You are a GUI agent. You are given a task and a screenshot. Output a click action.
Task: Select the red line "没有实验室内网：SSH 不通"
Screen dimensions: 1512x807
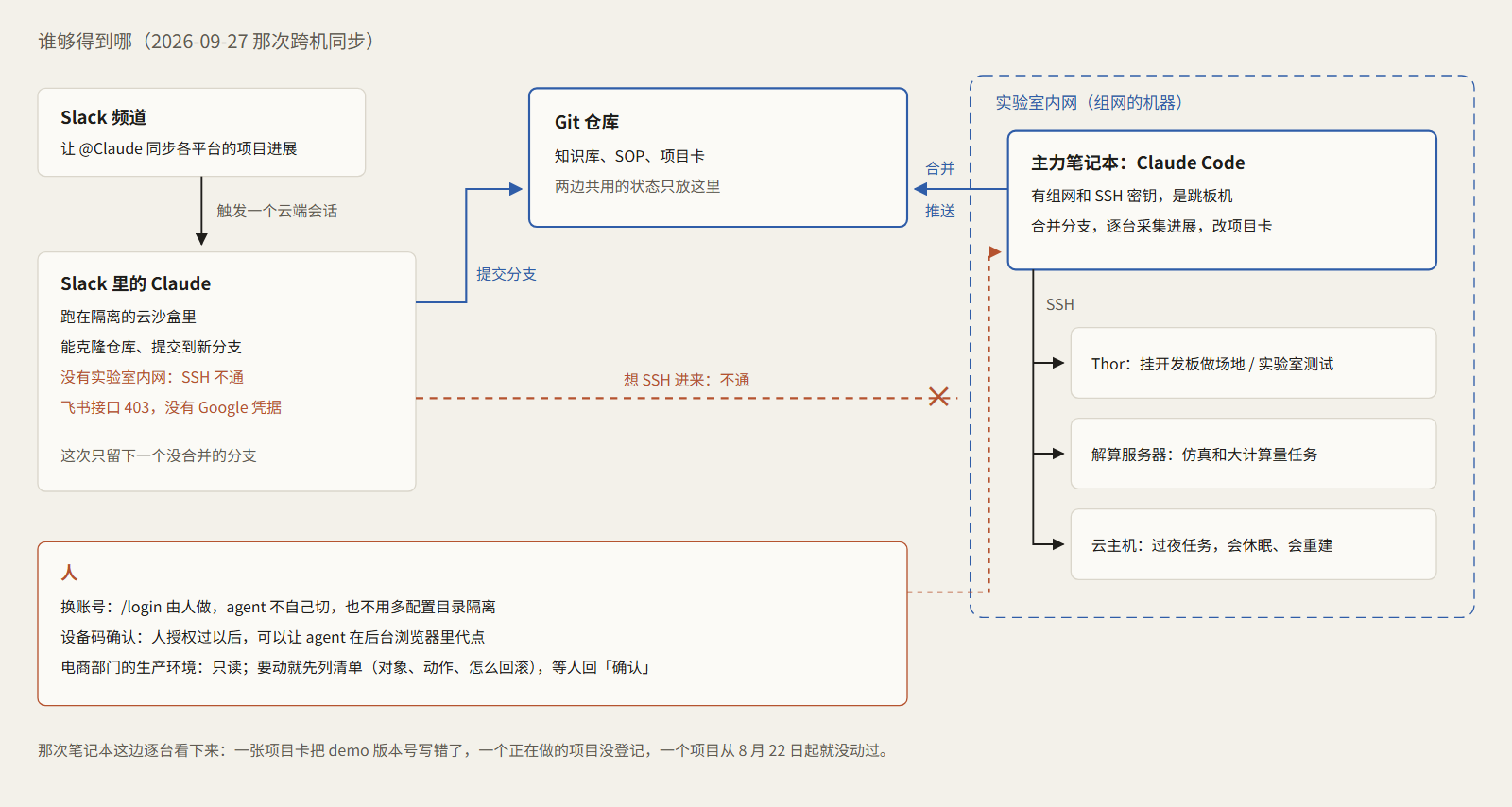pos(152,377)
